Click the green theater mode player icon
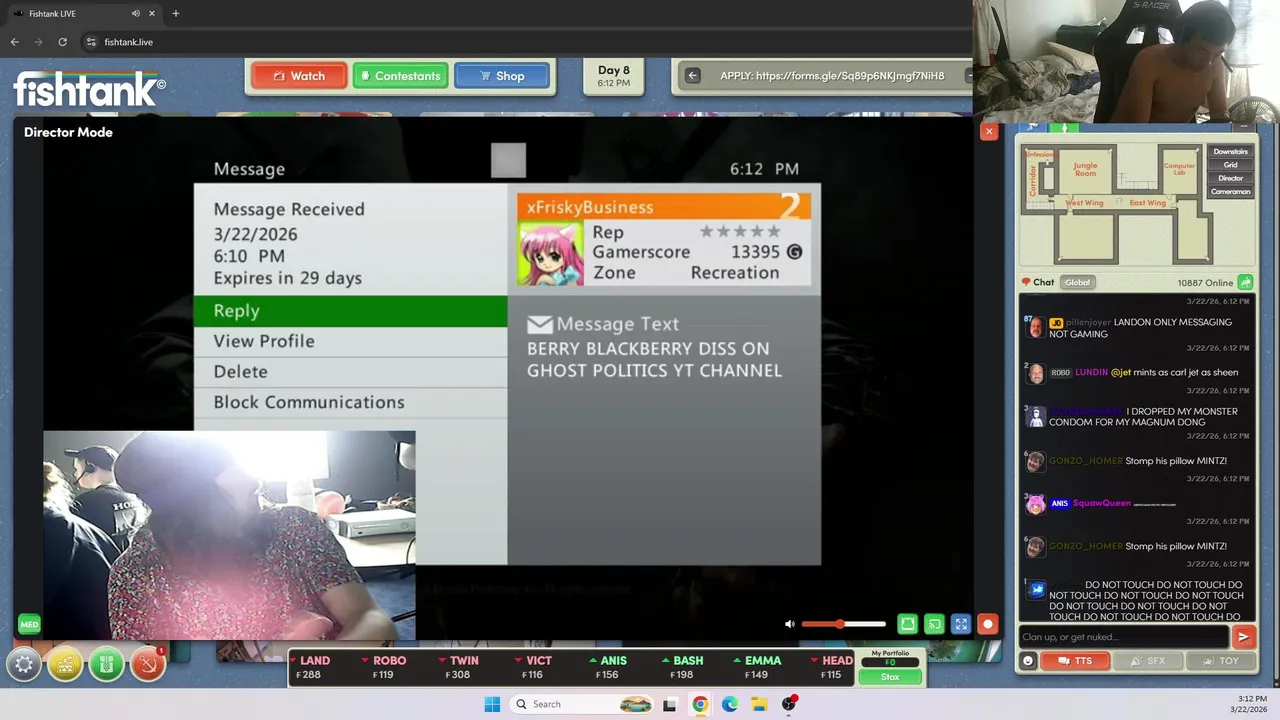Viewport: 1280px width, 720px height. click(x=907, y=624)
